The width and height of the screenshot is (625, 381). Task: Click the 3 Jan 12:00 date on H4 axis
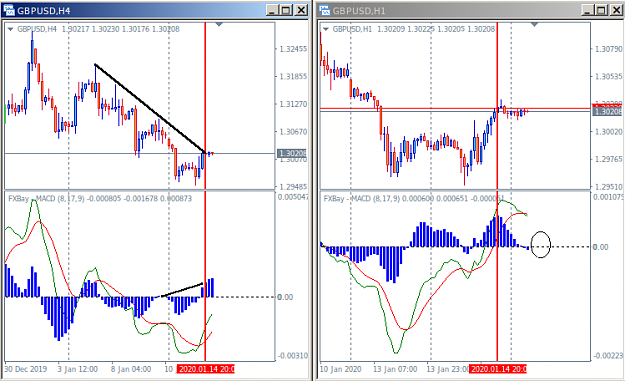coord(78,369)
